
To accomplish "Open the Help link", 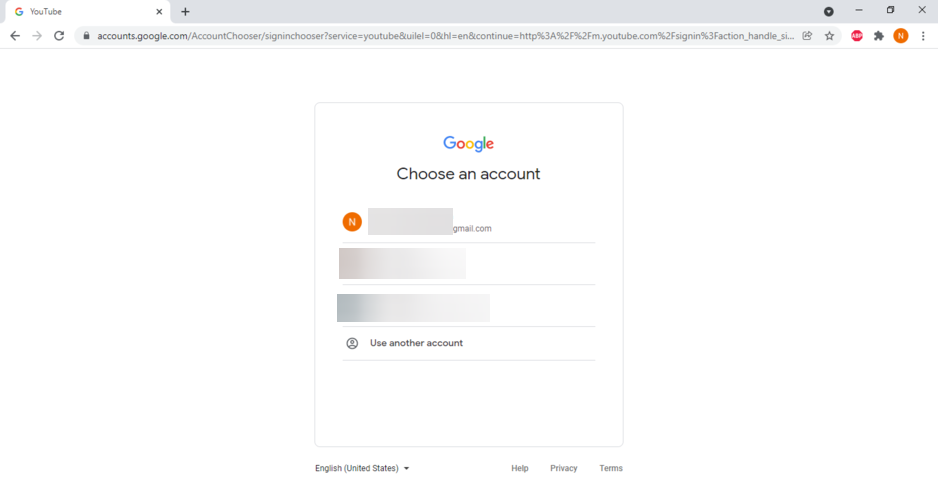I will tap(520, 468).
